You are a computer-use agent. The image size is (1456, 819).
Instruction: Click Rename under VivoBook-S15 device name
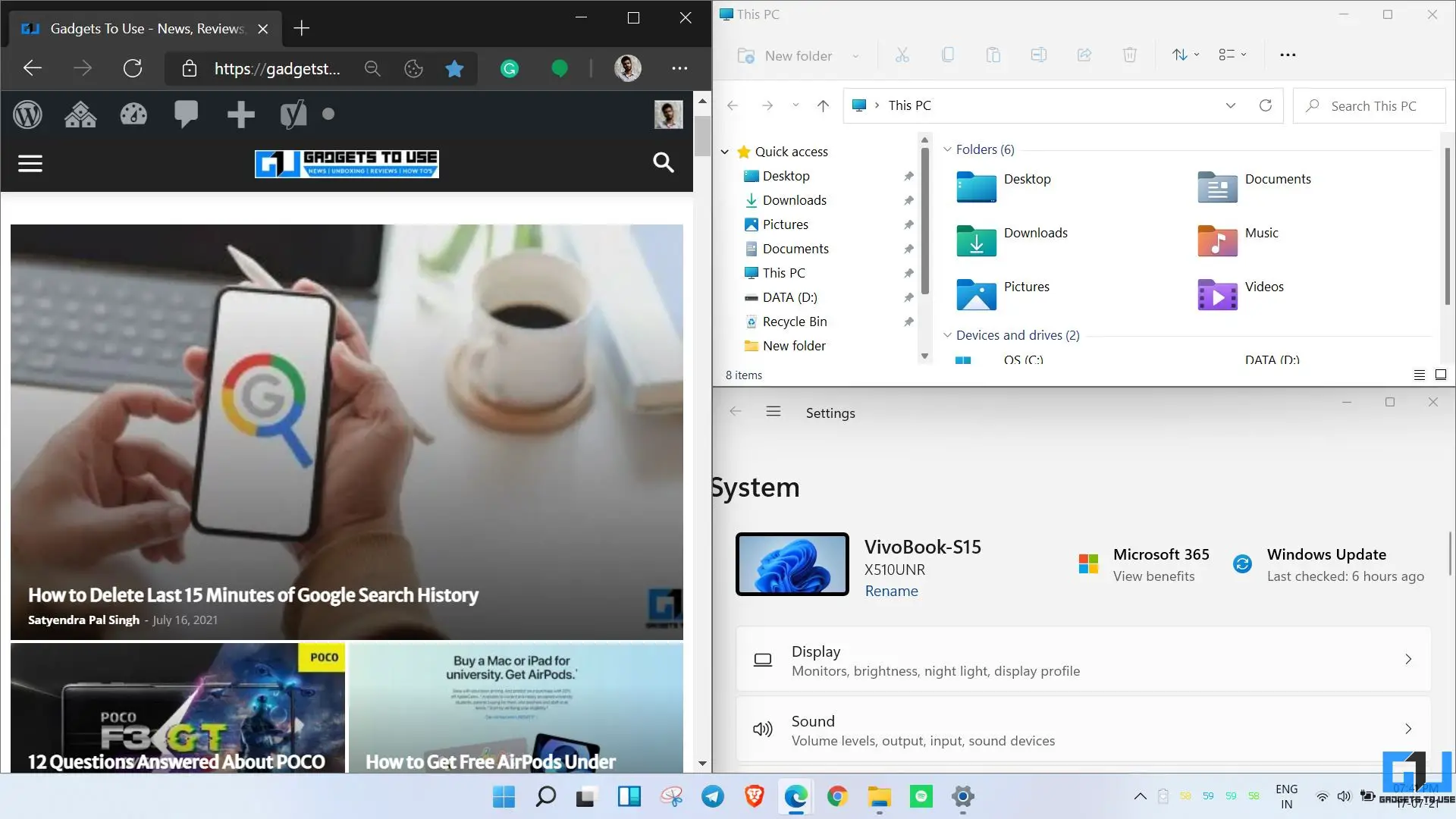[890, 591]
